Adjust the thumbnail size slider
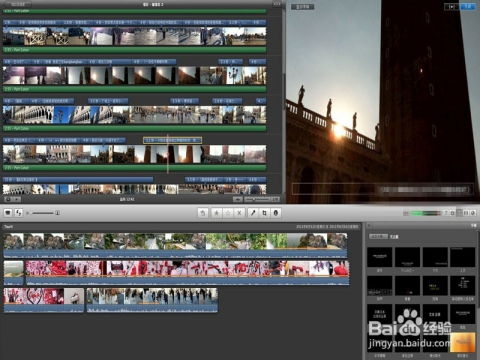 point(43,213)
